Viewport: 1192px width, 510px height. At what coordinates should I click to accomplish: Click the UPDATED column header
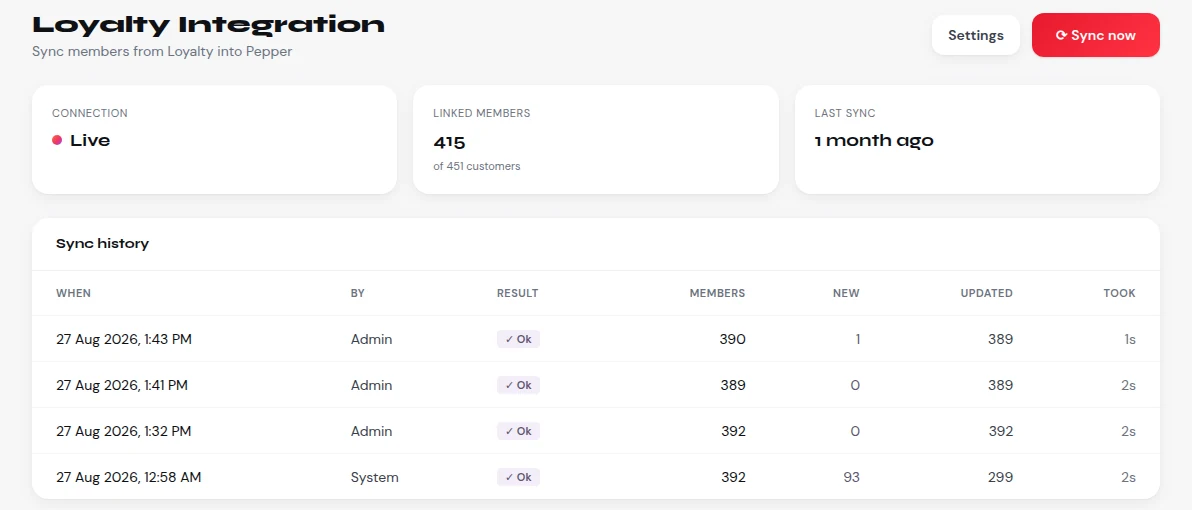[987, 293]
